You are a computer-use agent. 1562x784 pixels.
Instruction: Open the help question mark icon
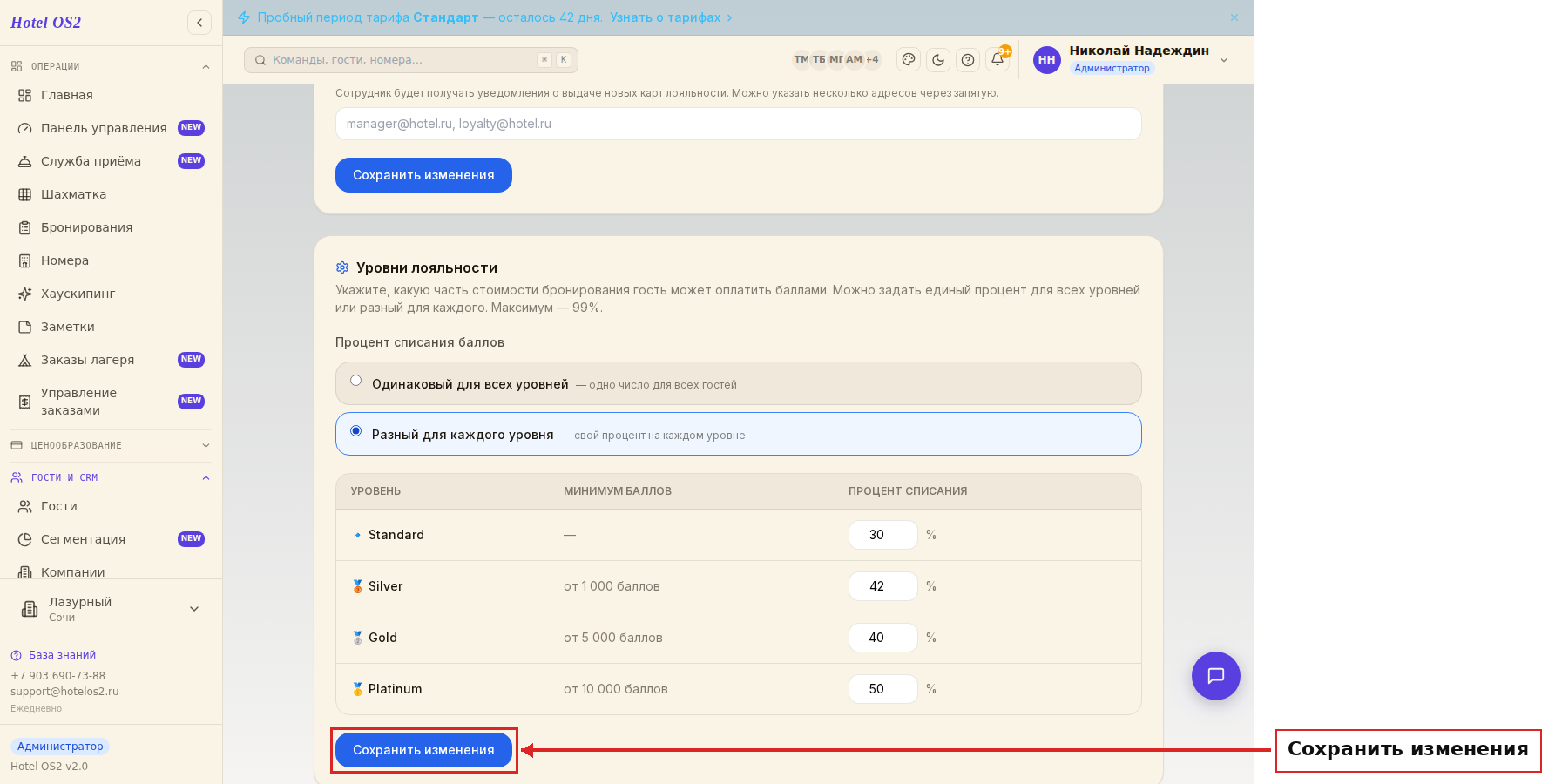(968, 60)
